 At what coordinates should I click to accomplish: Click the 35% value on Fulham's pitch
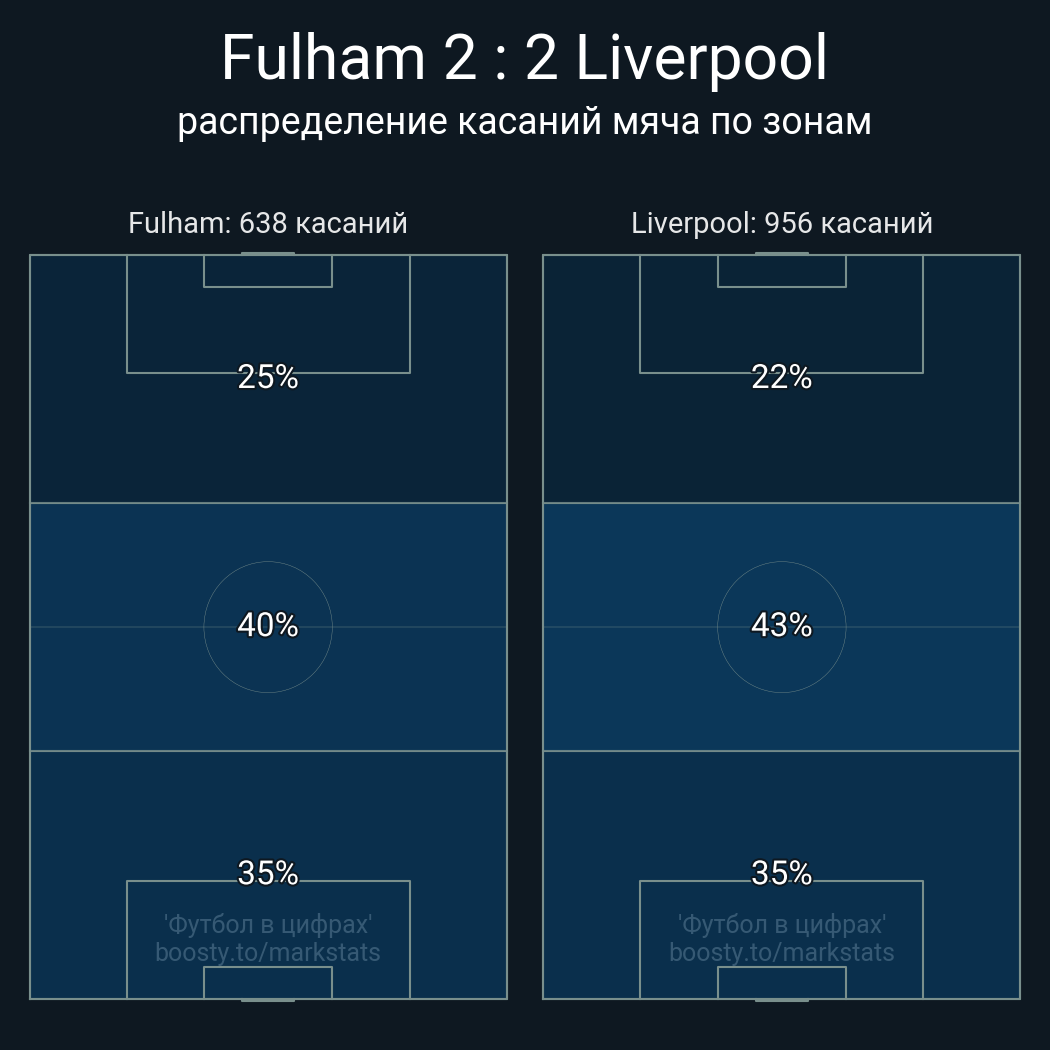click(268, 873)
